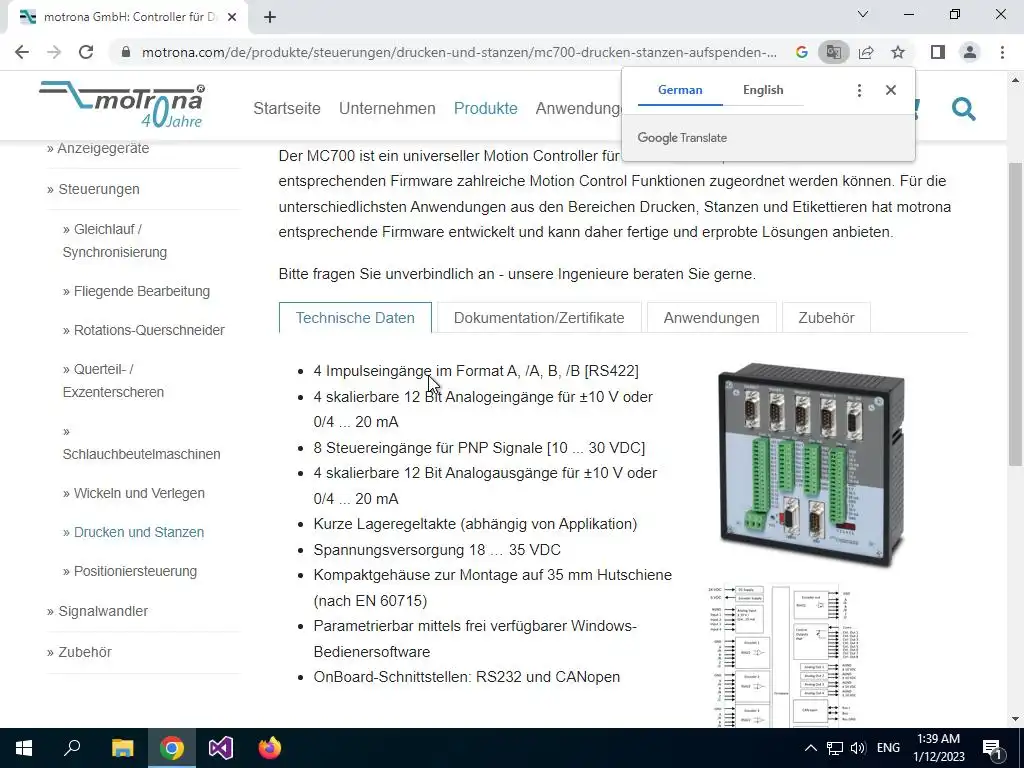
Task: Open Firefox from taskbar
Action: pos(269,748)
